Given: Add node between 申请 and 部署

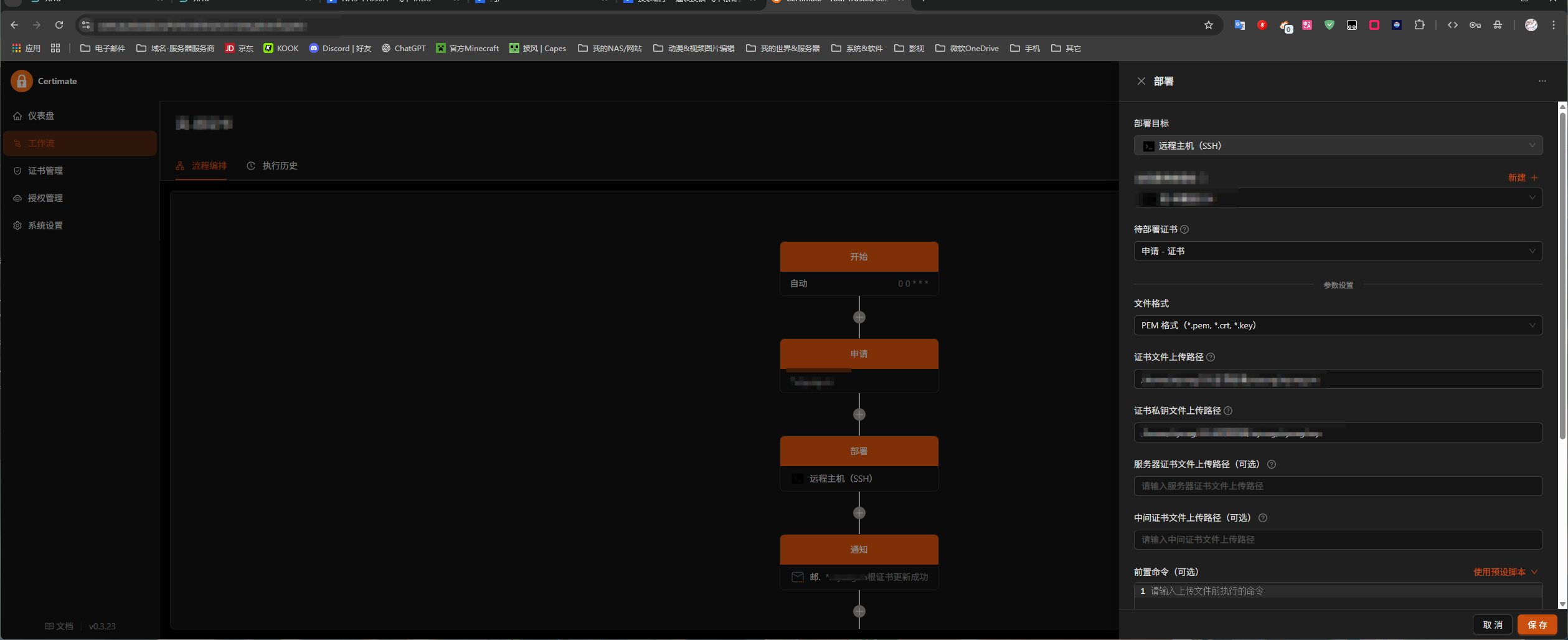Looking at the screenshot, I should (859, 414).
